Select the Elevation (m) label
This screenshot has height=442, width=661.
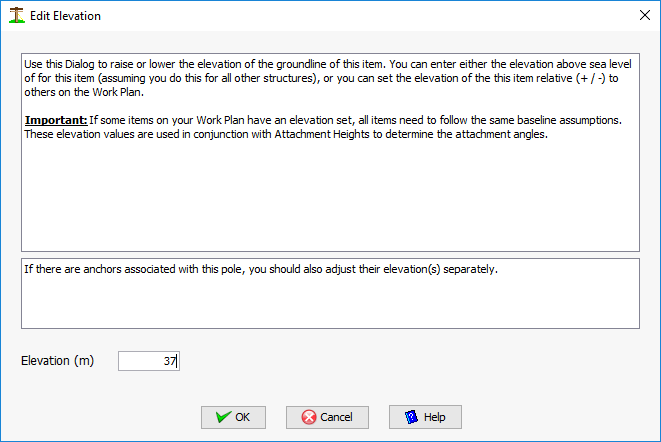[57, 361]
